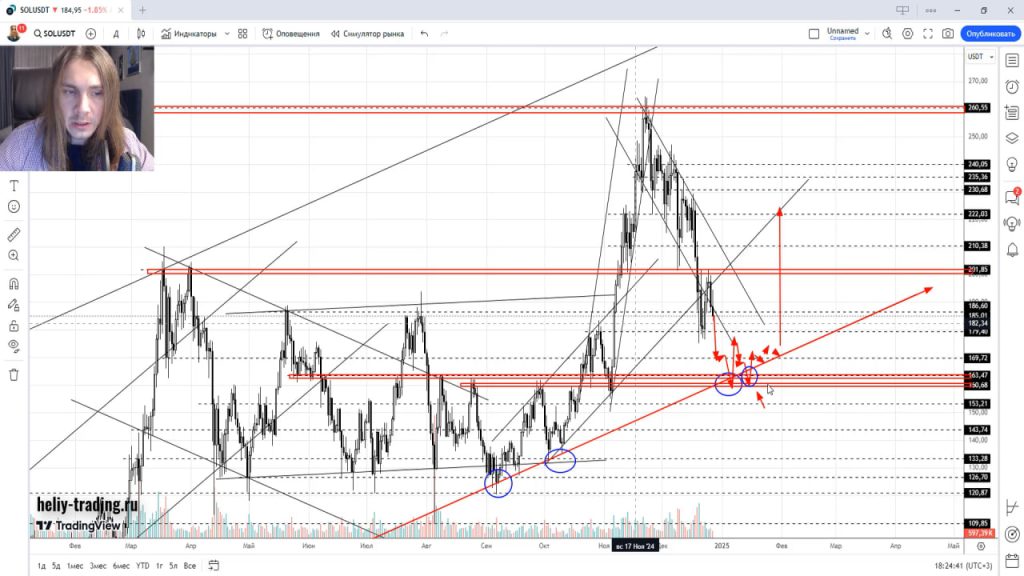
Task: Select the ruler Measure tool
Action: tap(14, 235)
